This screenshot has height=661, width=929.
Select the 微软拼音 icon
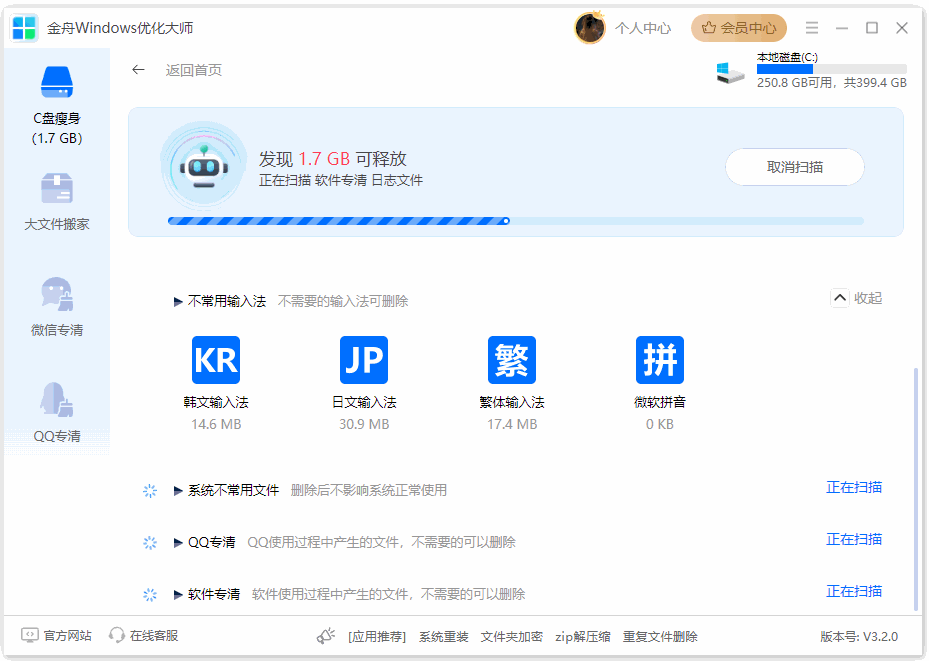(659, 360)
